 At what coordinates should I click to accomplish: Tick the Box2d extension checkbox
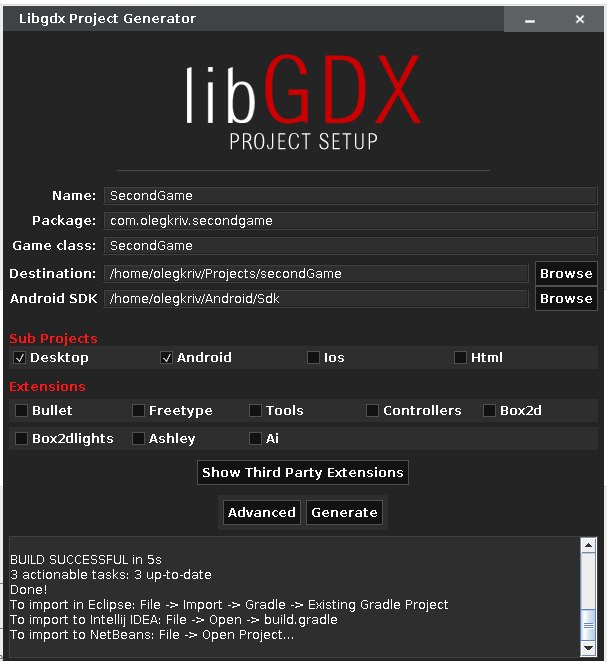click(x=489, y=411)
